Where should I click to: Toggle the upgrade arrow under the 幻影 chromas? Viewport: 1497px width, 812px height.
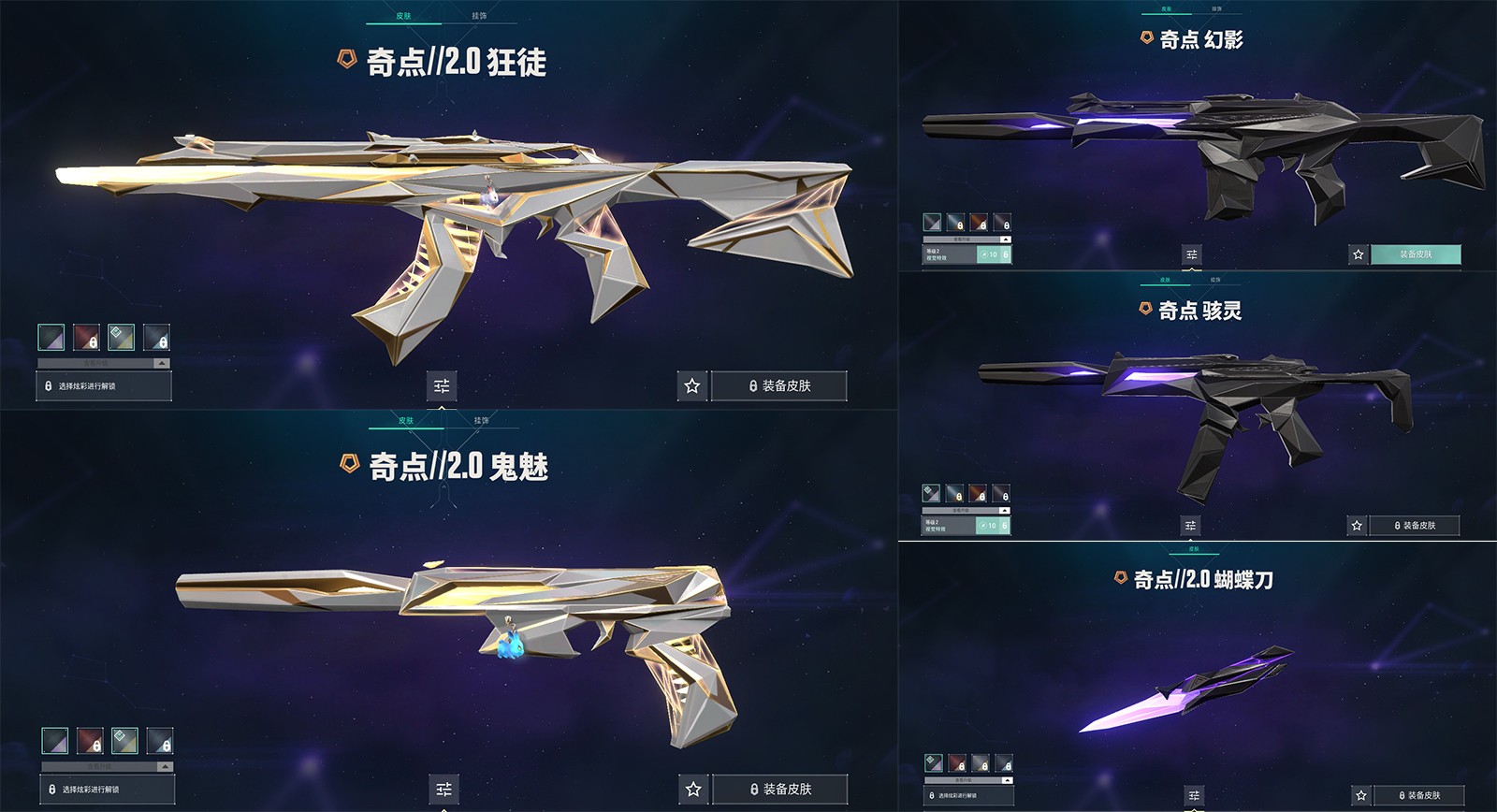click(x=1006, y=239)
